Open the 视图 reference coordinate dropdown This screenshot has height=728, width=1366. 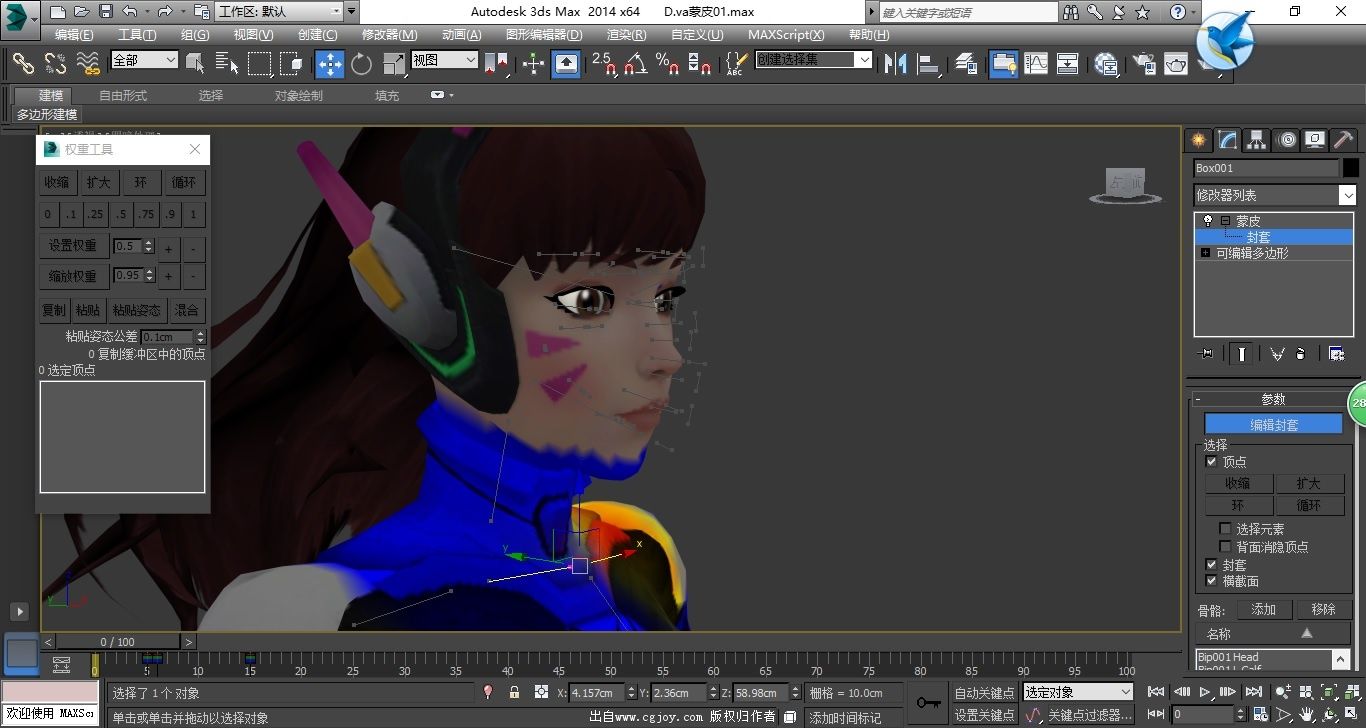click(x=444, y=60)
